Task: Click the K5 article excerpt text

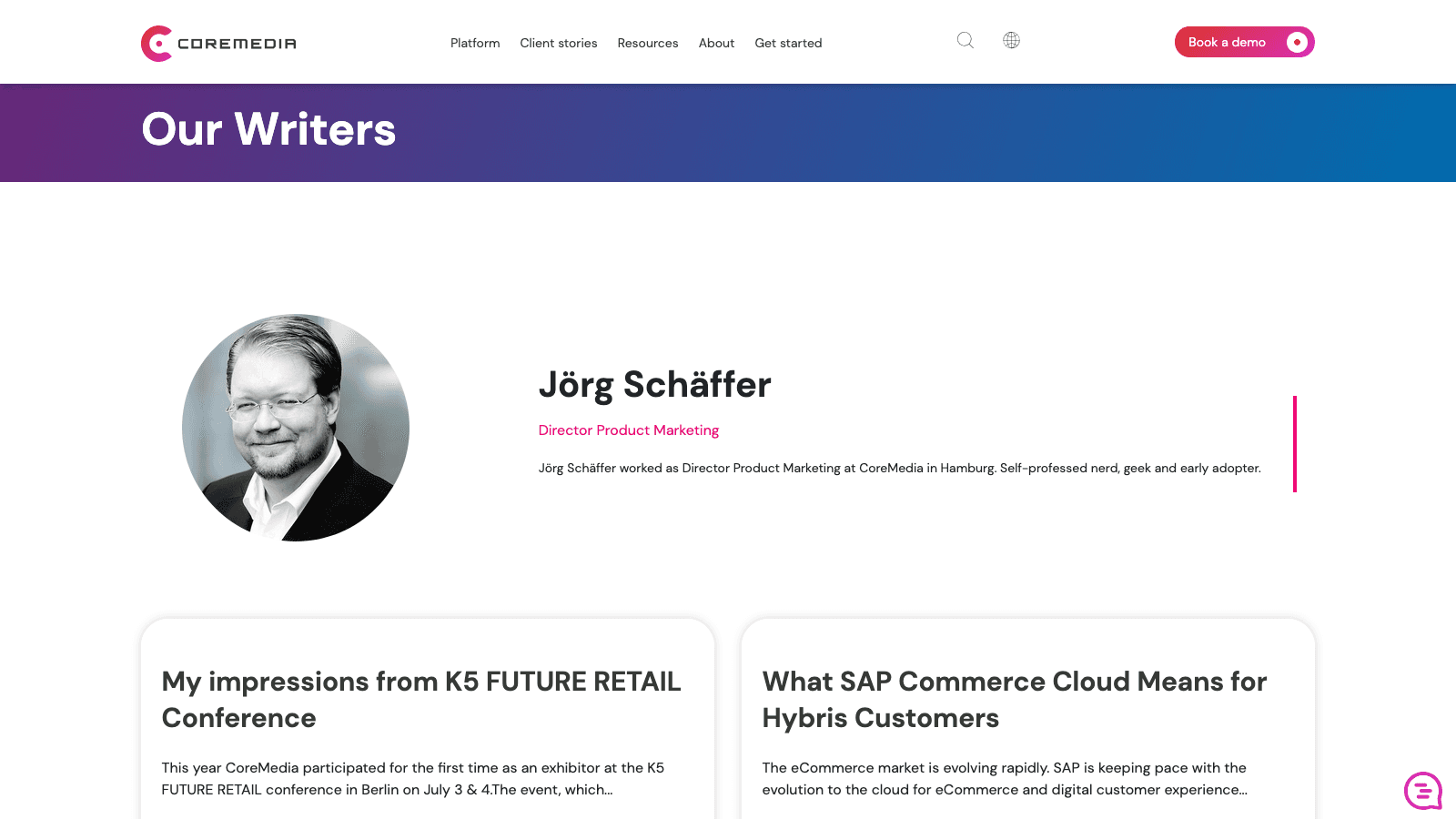Action: coord(413,779)
